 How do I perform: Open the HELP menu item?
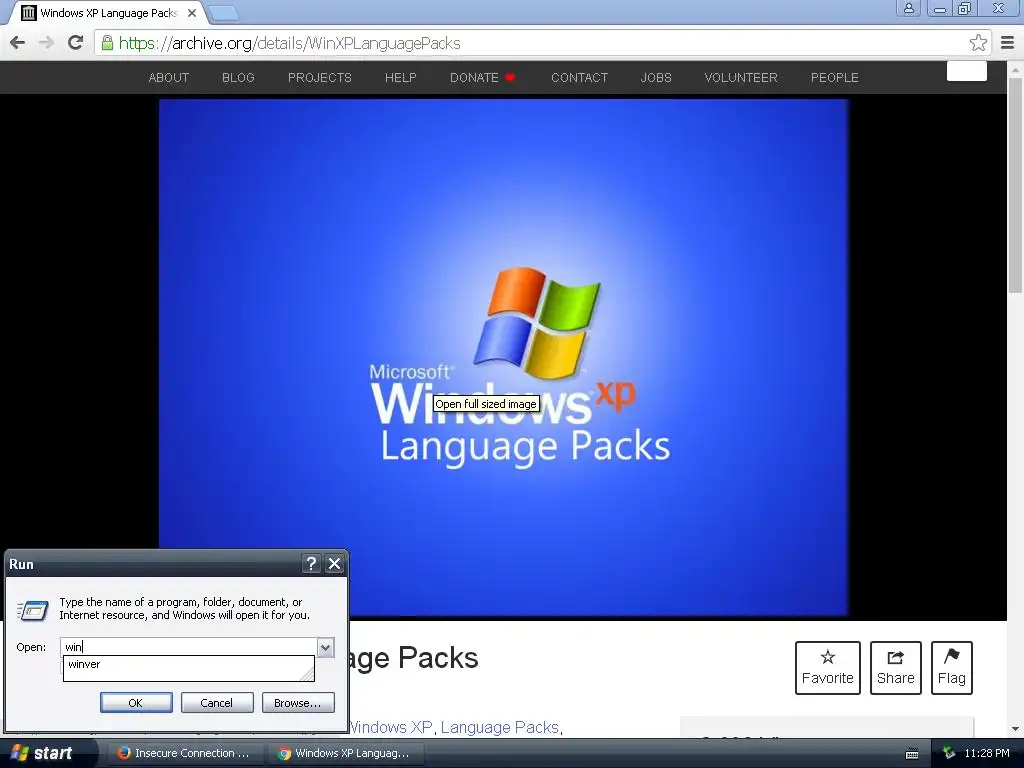[x=400, y=78]
